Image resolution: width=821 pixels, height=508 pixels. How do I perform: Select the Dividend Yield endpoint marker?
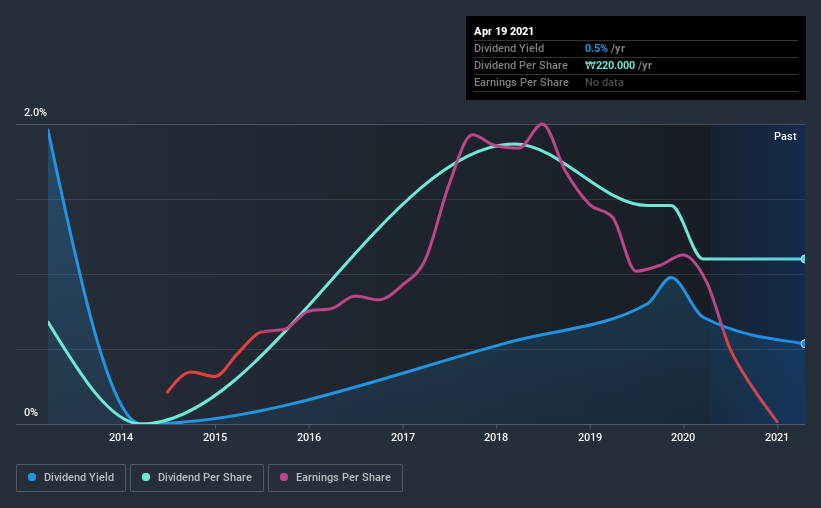point(803,344)
